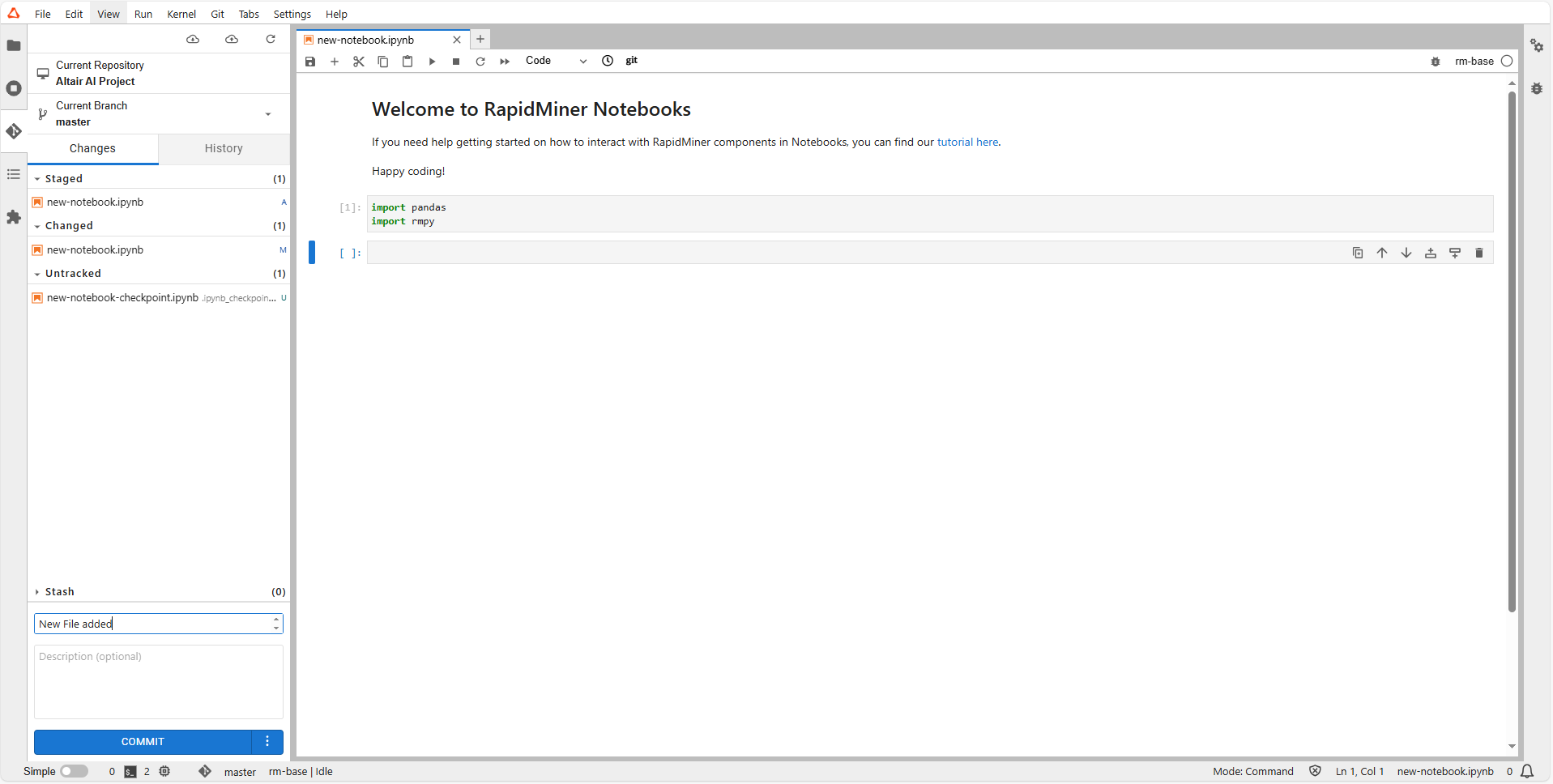This screenshot has width=1553, height=784.
Task: Open the File Browser sidebar icon
Action: (x=14, y=45)
